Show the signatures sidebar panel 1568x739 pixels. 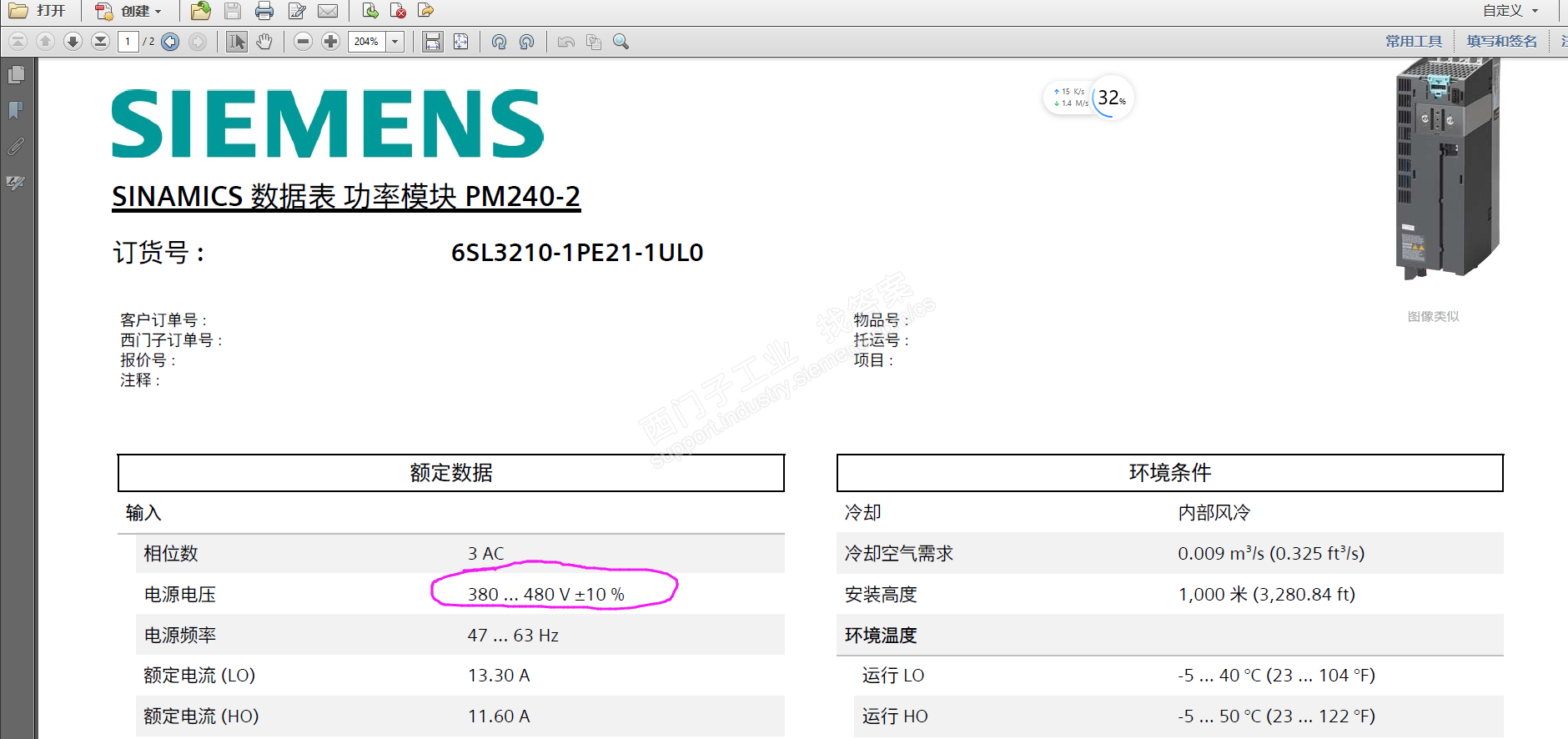(16, 183)
